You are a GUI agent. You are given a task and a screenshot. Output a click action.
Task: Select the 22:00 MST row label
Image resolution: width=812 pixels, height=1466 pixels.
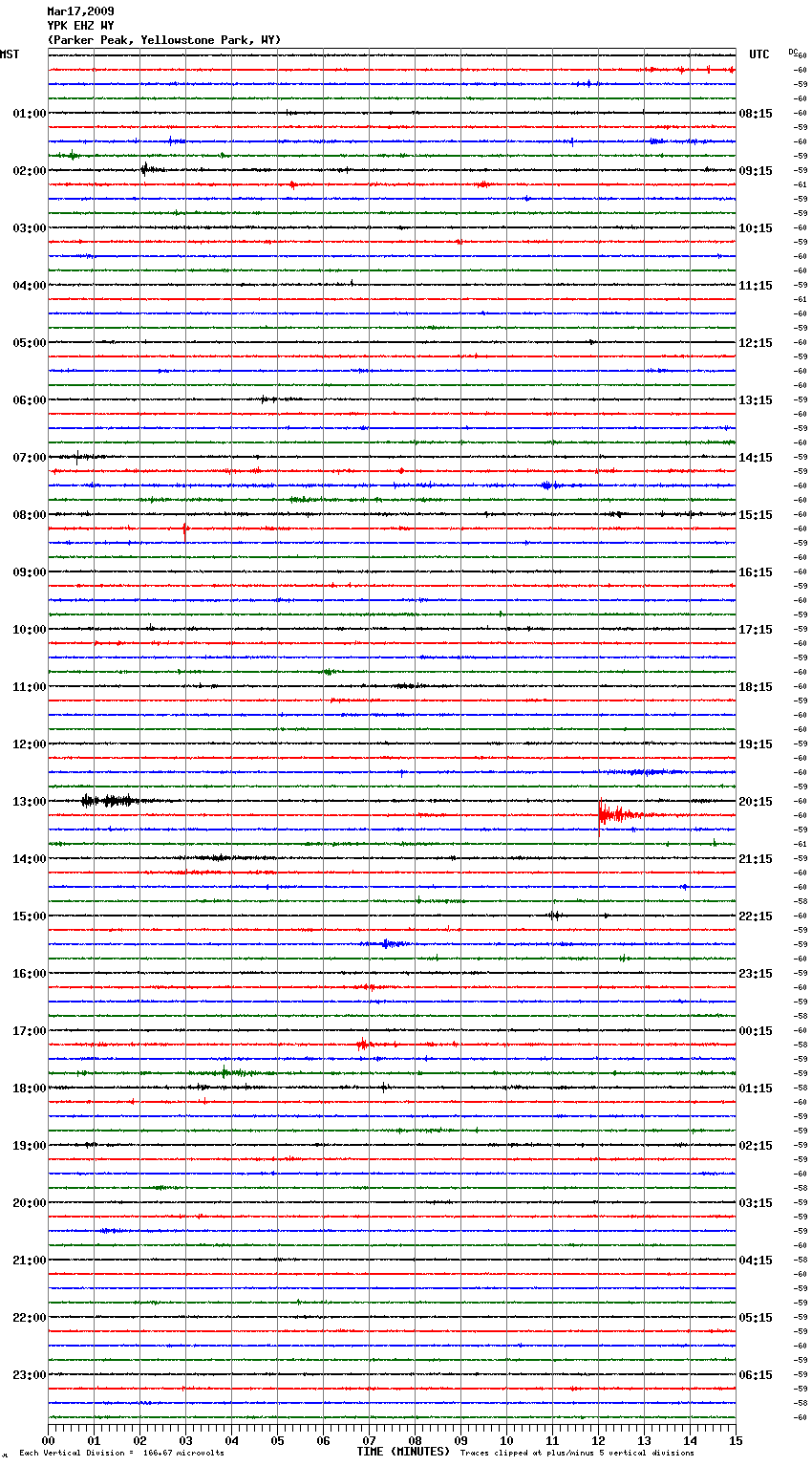pos(30,1318)
